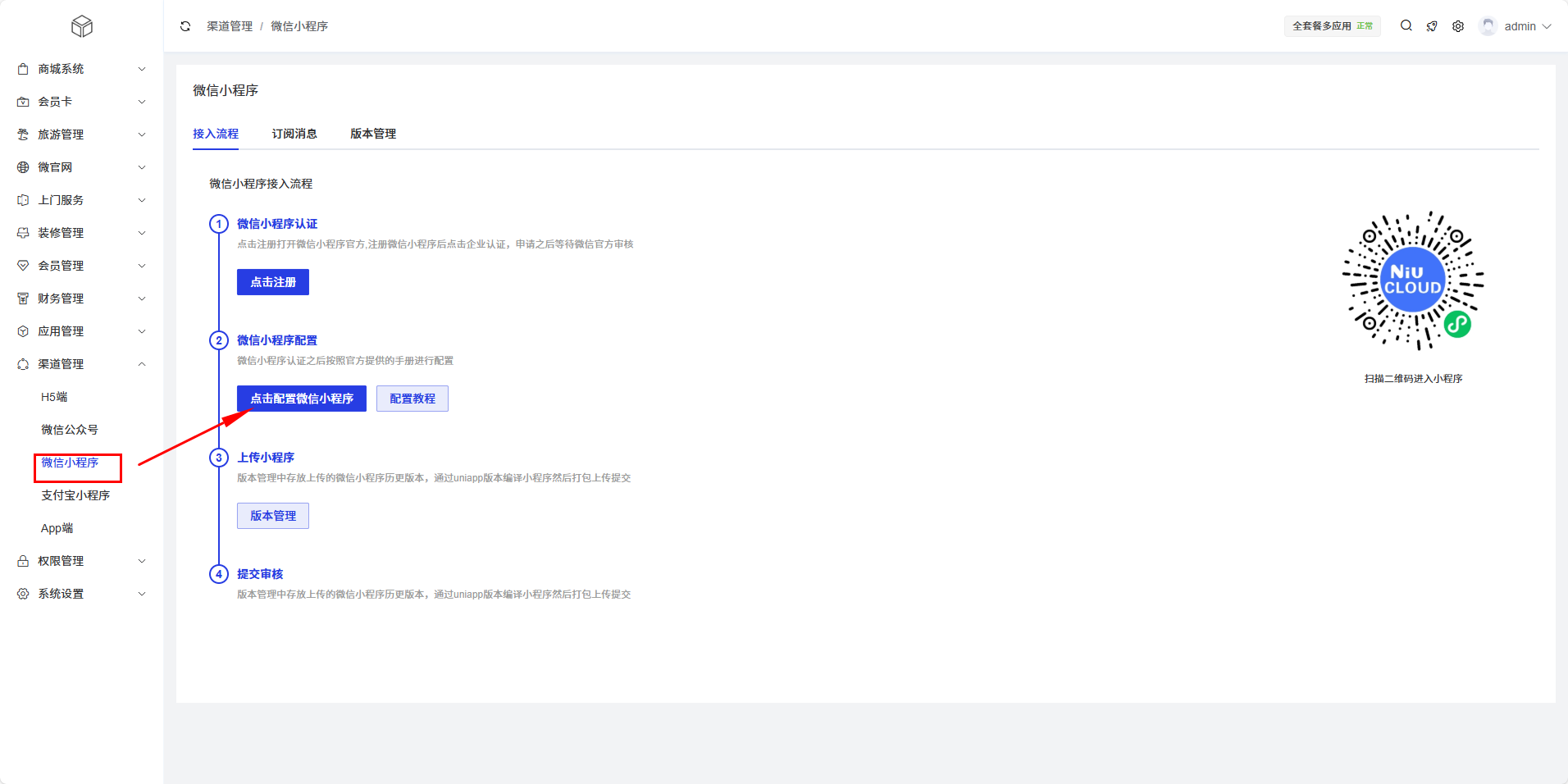
Task: Click the 扫描二维码进入小程序 caption
Action: (x=1413, y=379)
